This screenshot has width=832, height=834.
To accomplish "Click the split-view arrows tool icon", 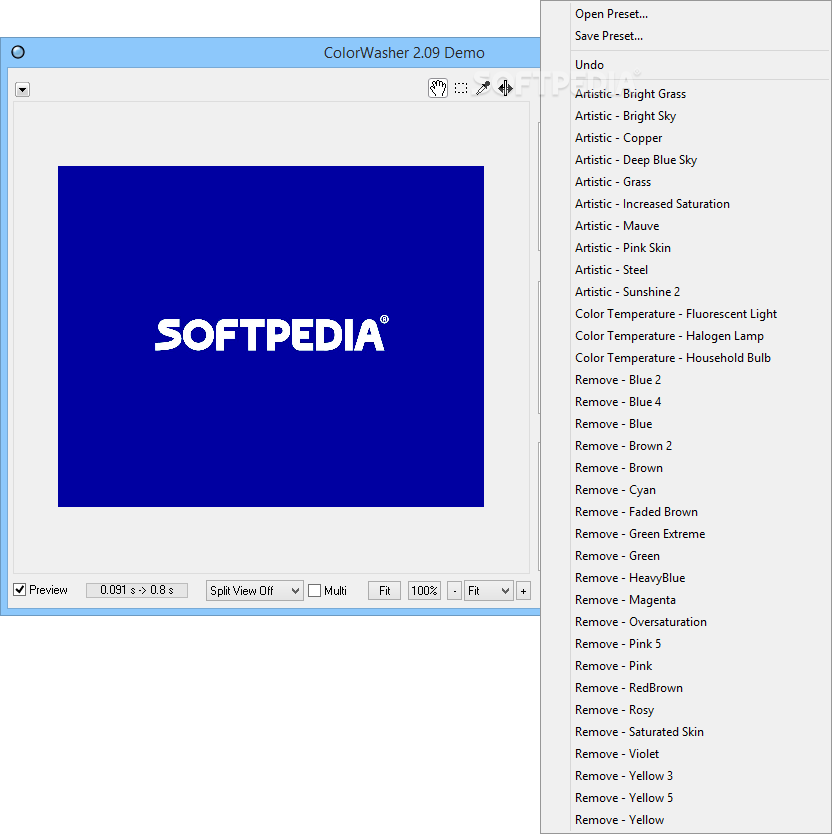I will [x=505, y=88].
